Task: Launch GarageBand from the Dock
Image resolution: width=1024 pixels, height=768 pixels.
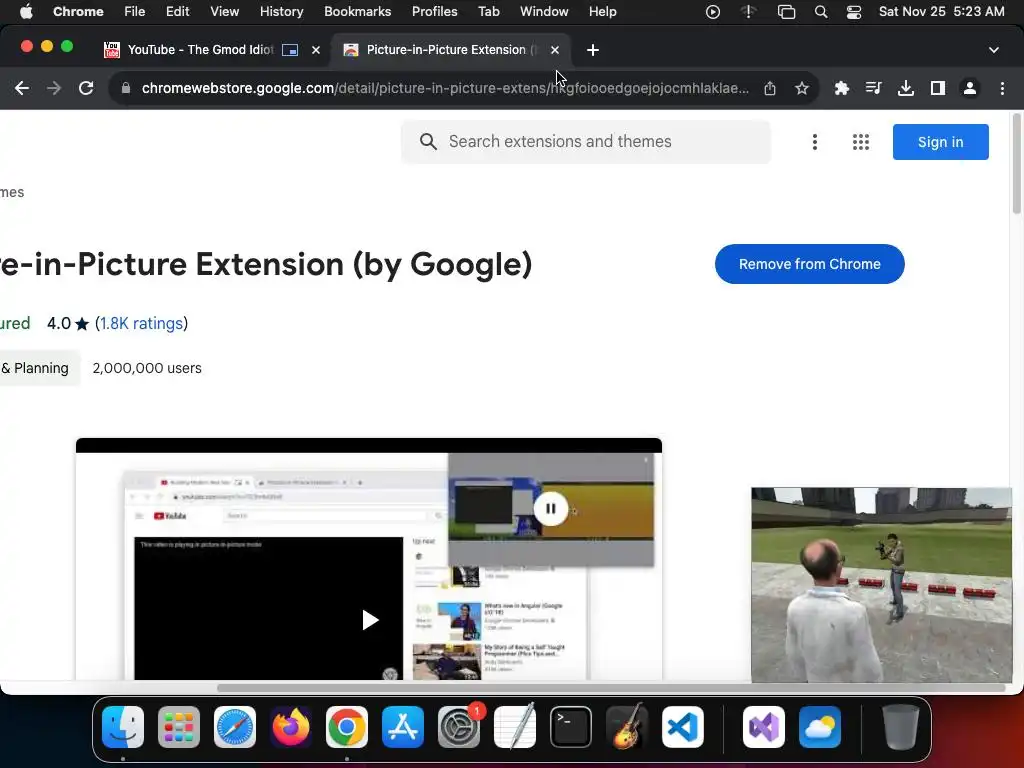Action: (627, 727)
